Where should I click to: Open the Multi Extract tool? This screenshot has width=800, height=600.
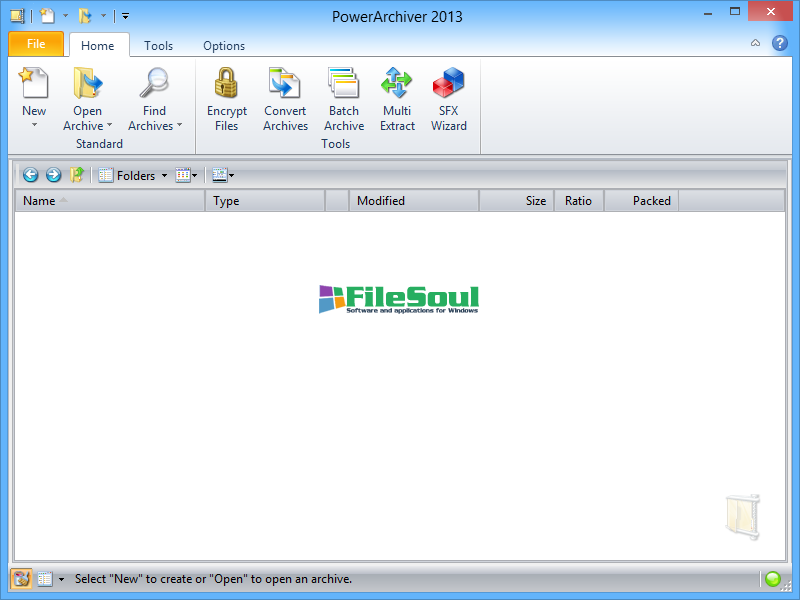point(397,99)
